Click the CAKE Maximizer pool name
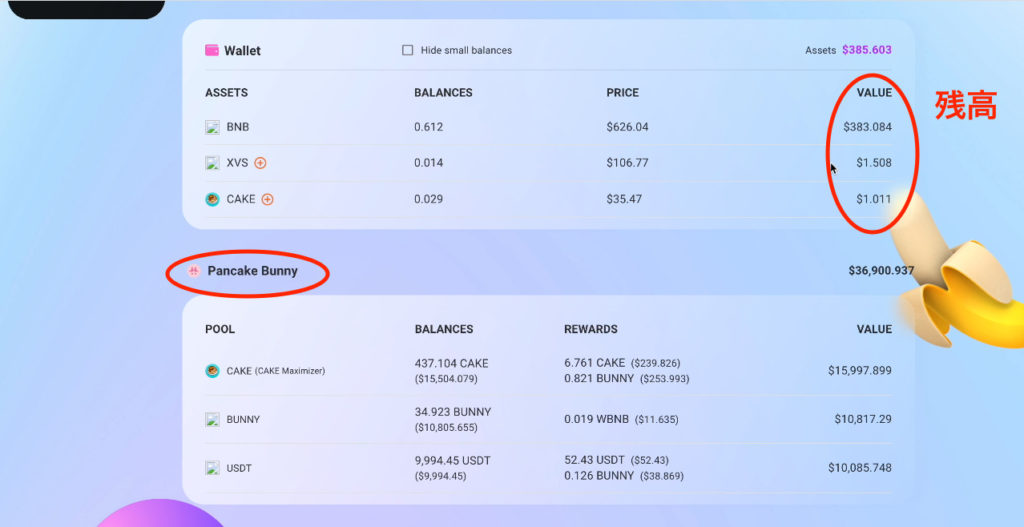The width and height of the screenshot is (1024, 527). (276, 371)
